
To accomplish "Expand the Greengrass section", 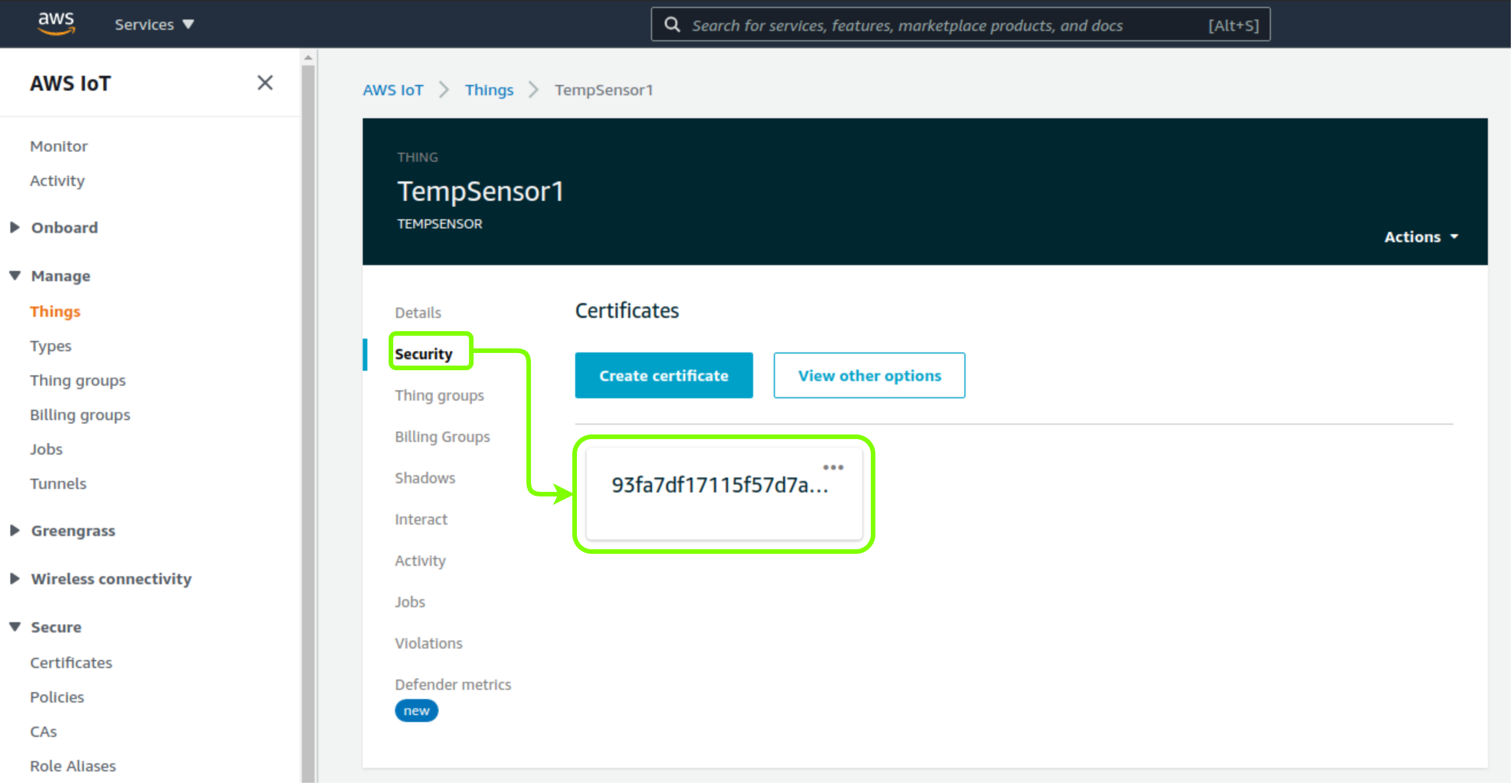I will click(15, 530).
